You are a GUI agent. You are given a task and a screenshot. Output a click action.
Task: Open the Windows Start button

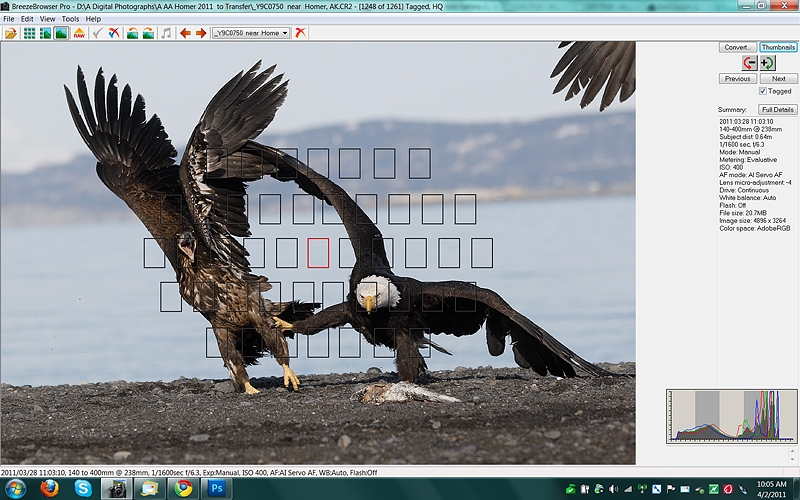(14, 489)
